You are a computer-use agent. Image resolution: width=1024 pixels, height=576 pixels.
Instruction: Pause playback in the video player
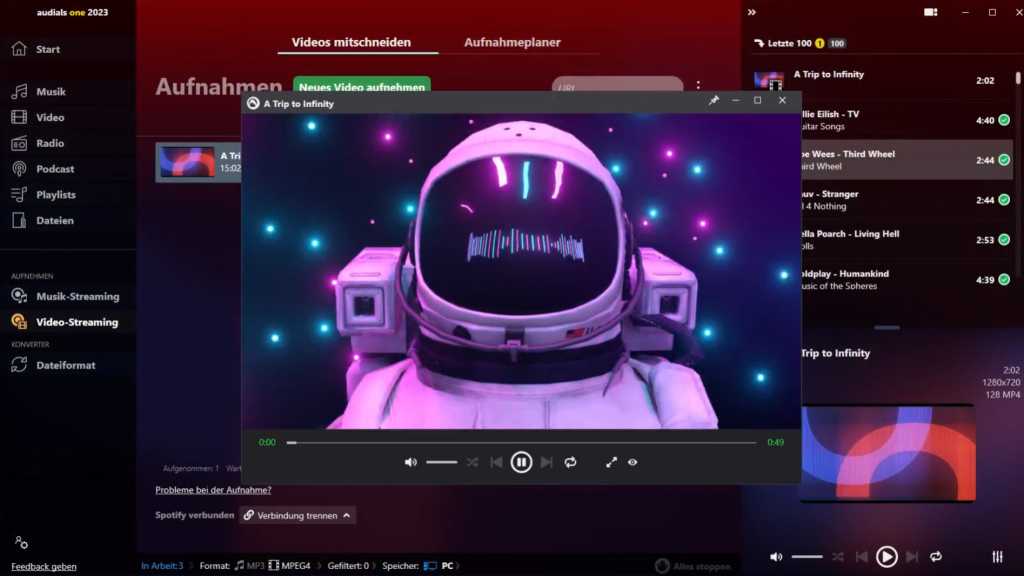pyautogui.click(x=521, y=462)
